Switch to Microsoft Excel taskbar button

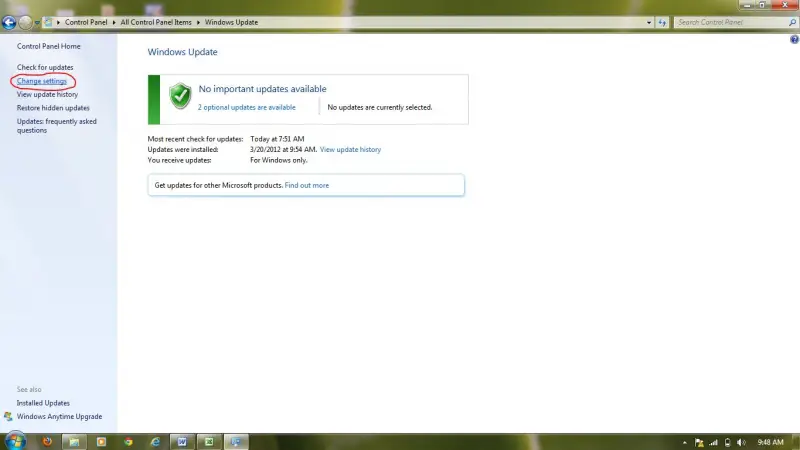209,442
